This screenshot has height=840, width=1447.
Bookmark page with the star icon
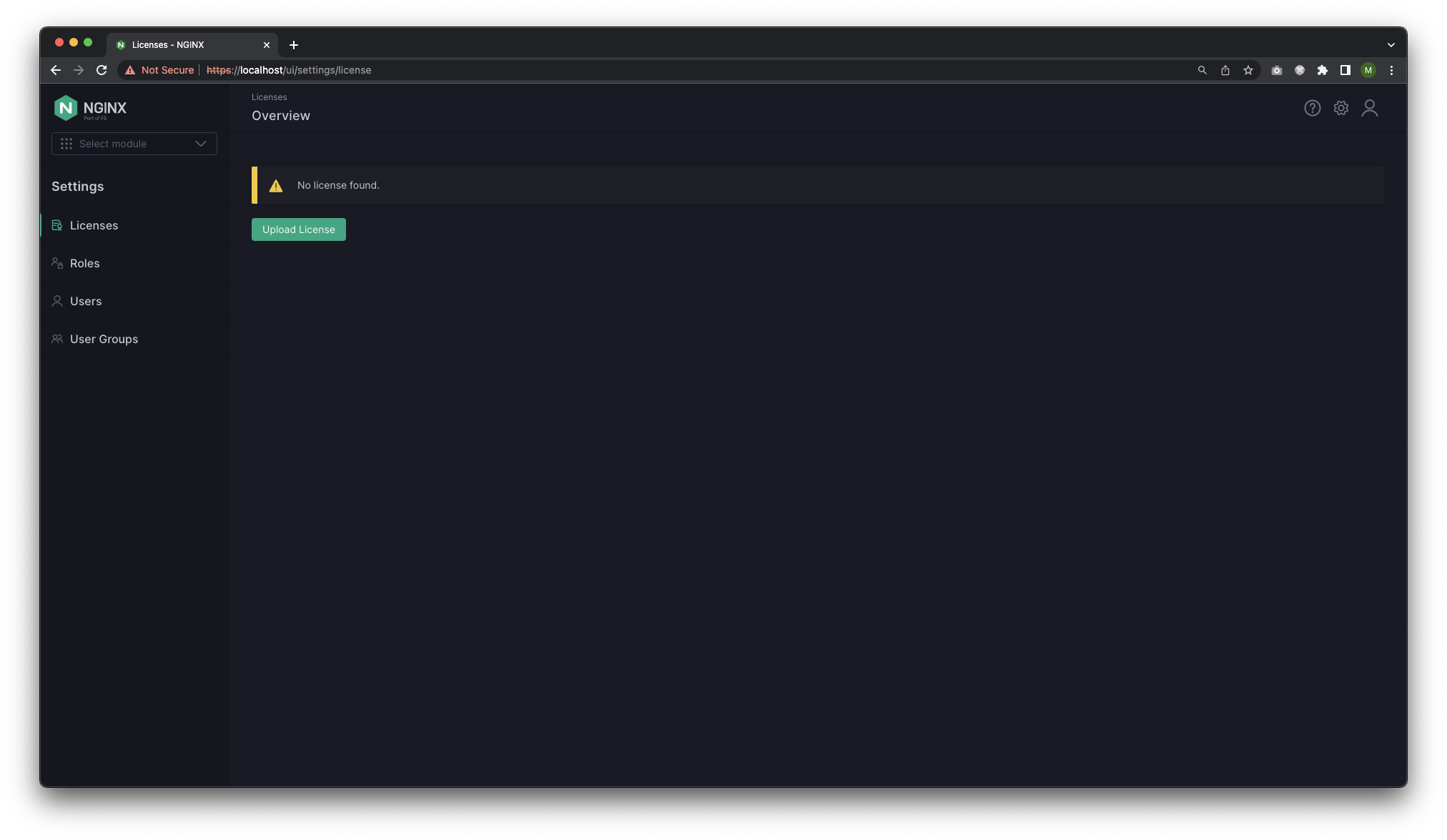[x=1248, y=70]
